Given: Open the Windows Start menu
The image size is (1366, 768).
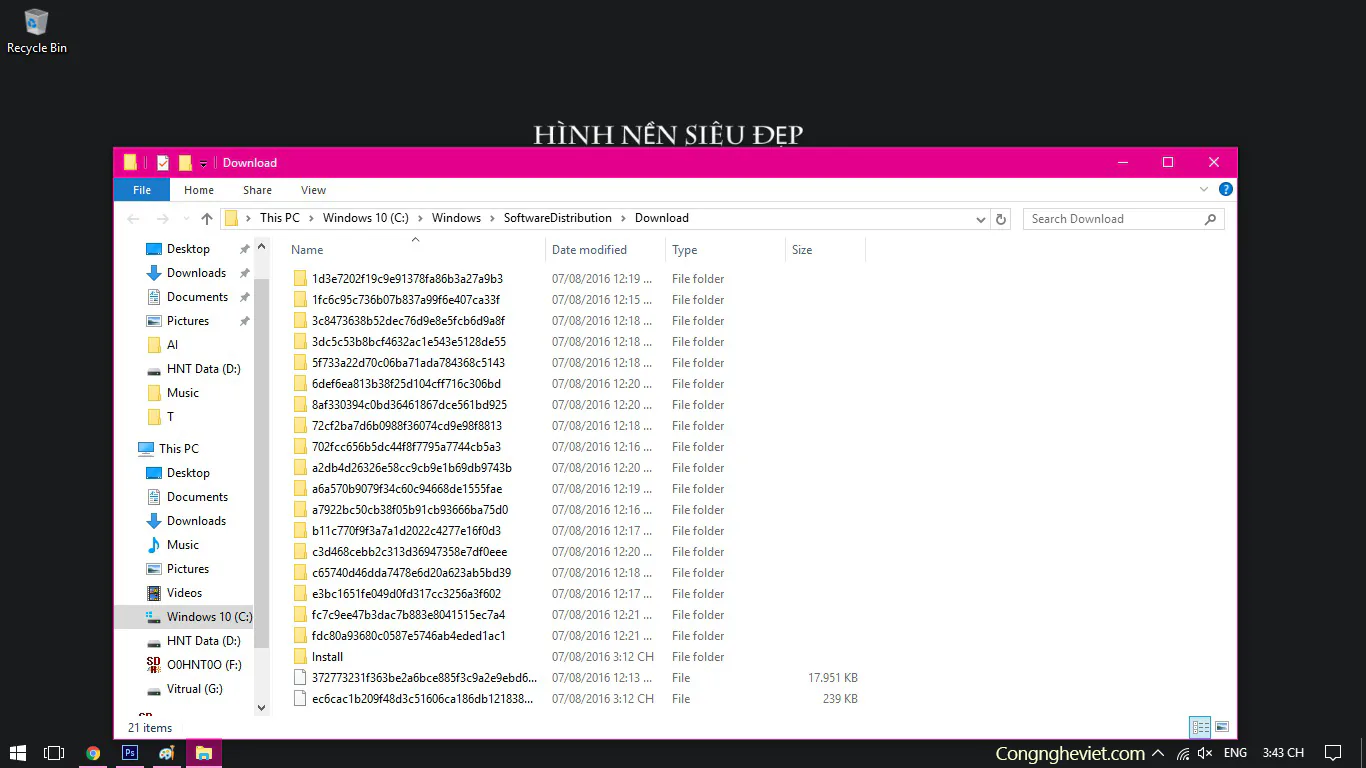Looking at the screenshot, I should (x=18, y=753).
